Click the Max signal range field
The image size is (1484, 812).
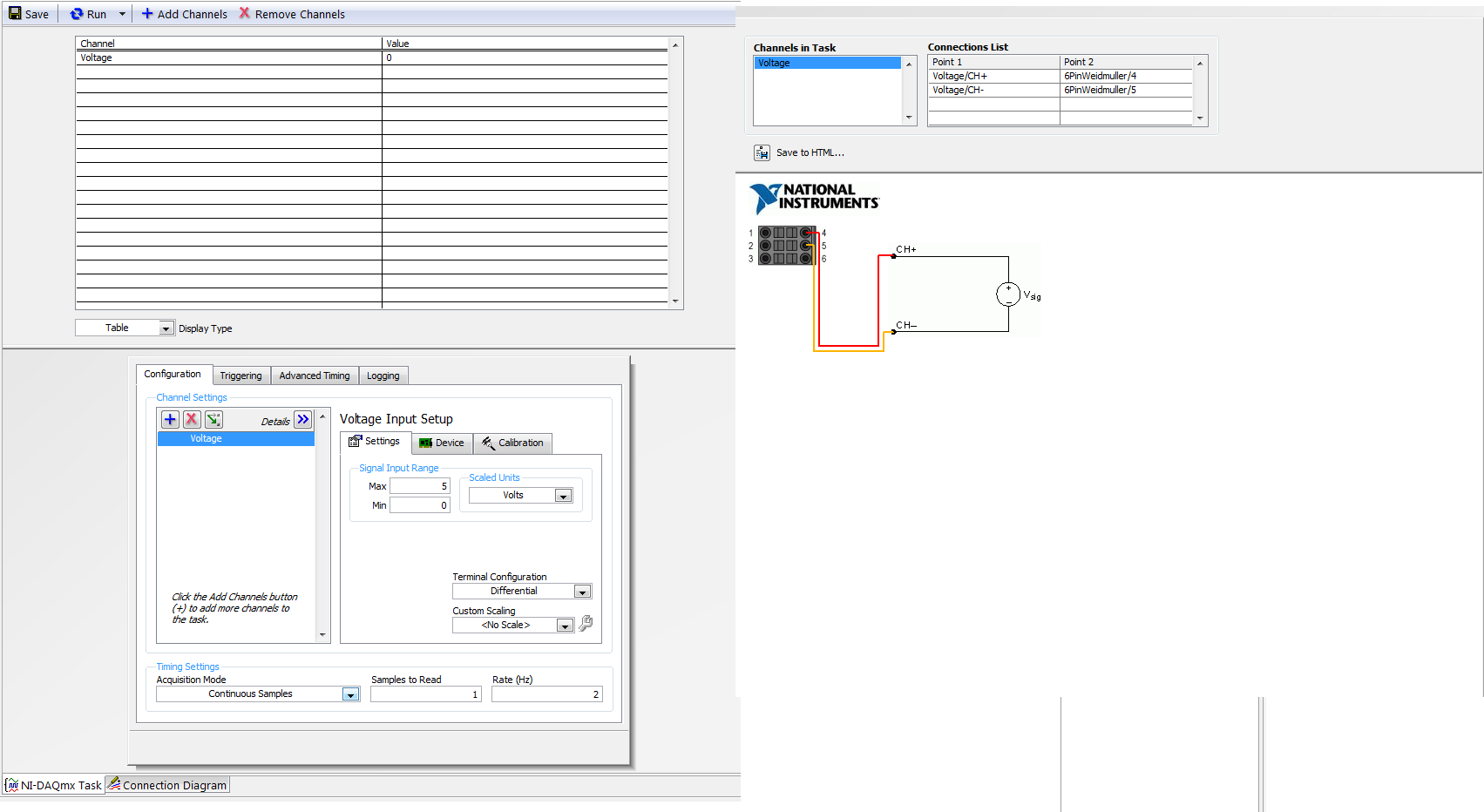click(x=419, y=486)
